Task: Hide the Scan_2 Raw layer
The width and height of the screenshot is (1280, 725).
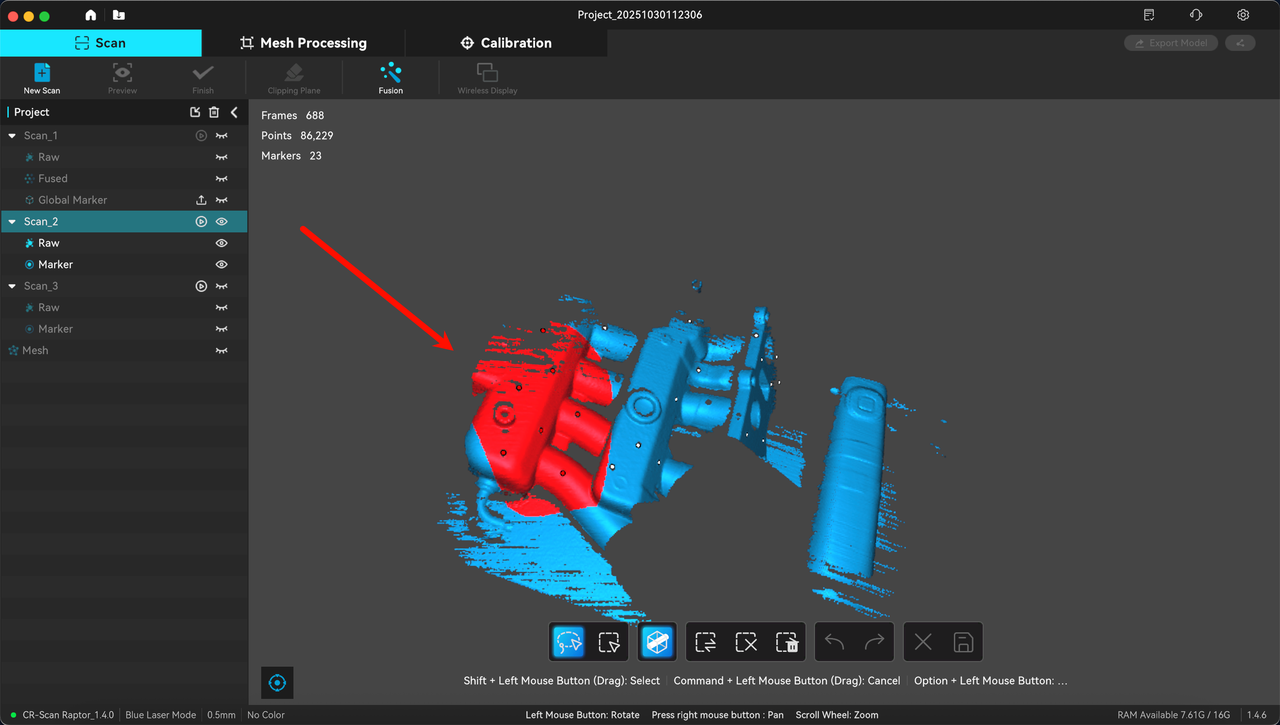Action: 222,243
